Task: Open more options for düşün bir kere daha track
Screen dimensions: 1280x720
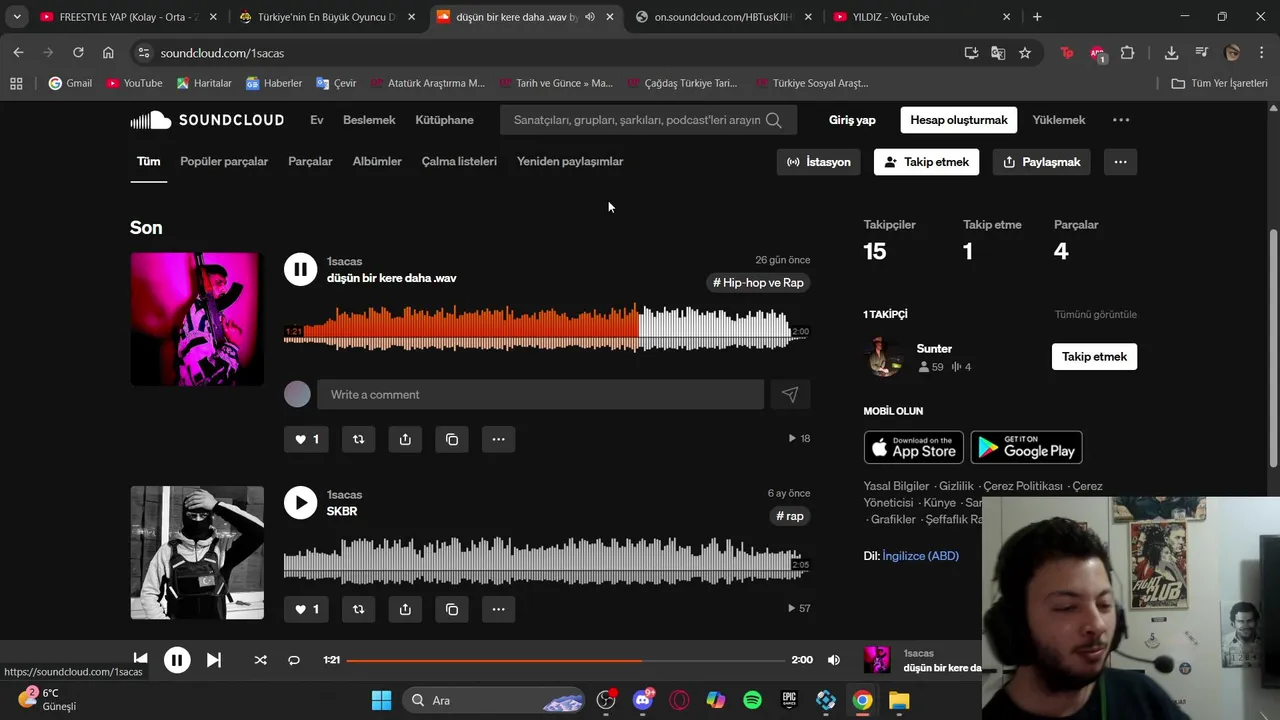Action: [498, 439]
